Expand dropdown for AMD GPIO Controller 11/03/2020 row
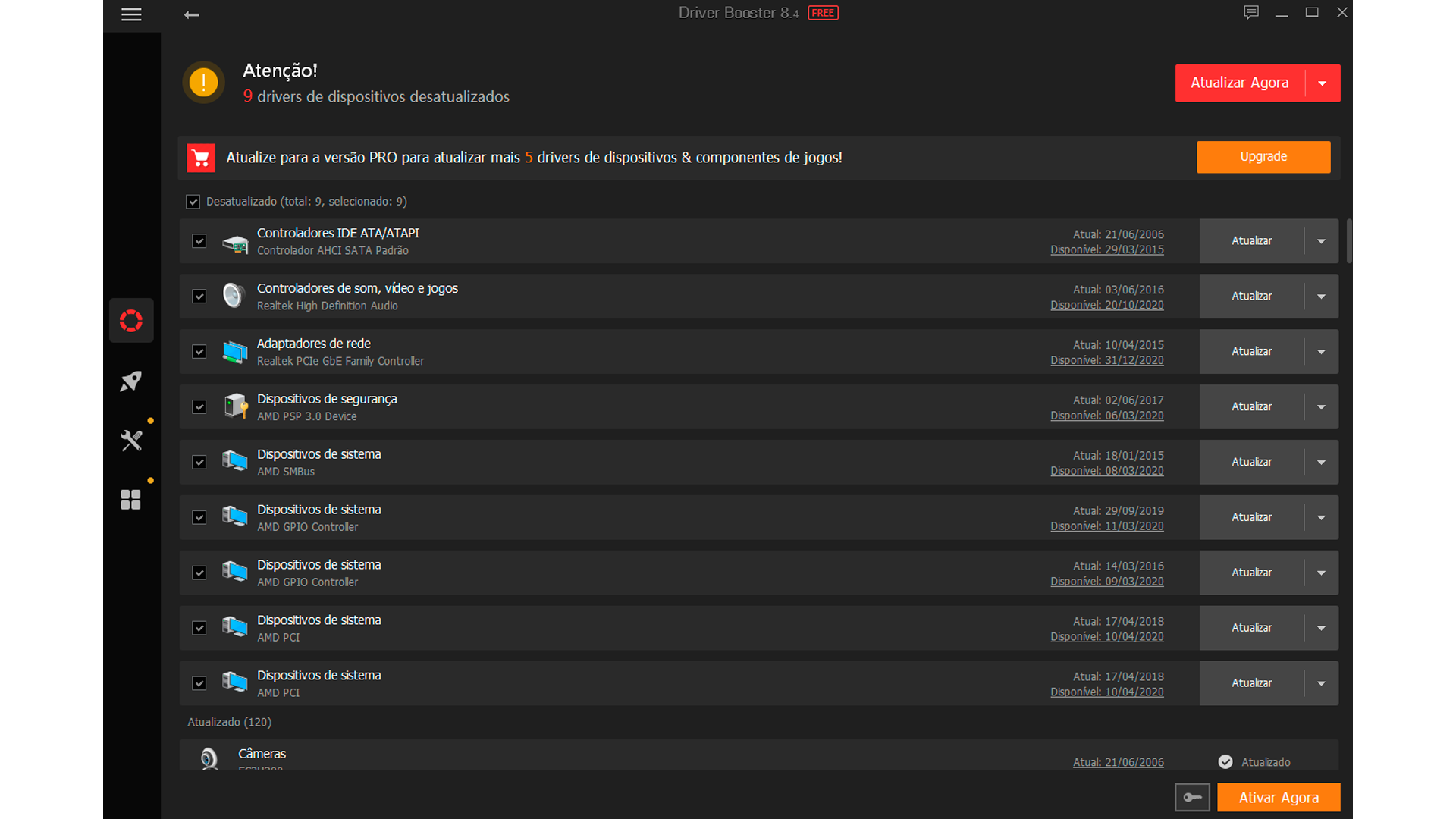The image size is (1456, 819). [1321, 518]
